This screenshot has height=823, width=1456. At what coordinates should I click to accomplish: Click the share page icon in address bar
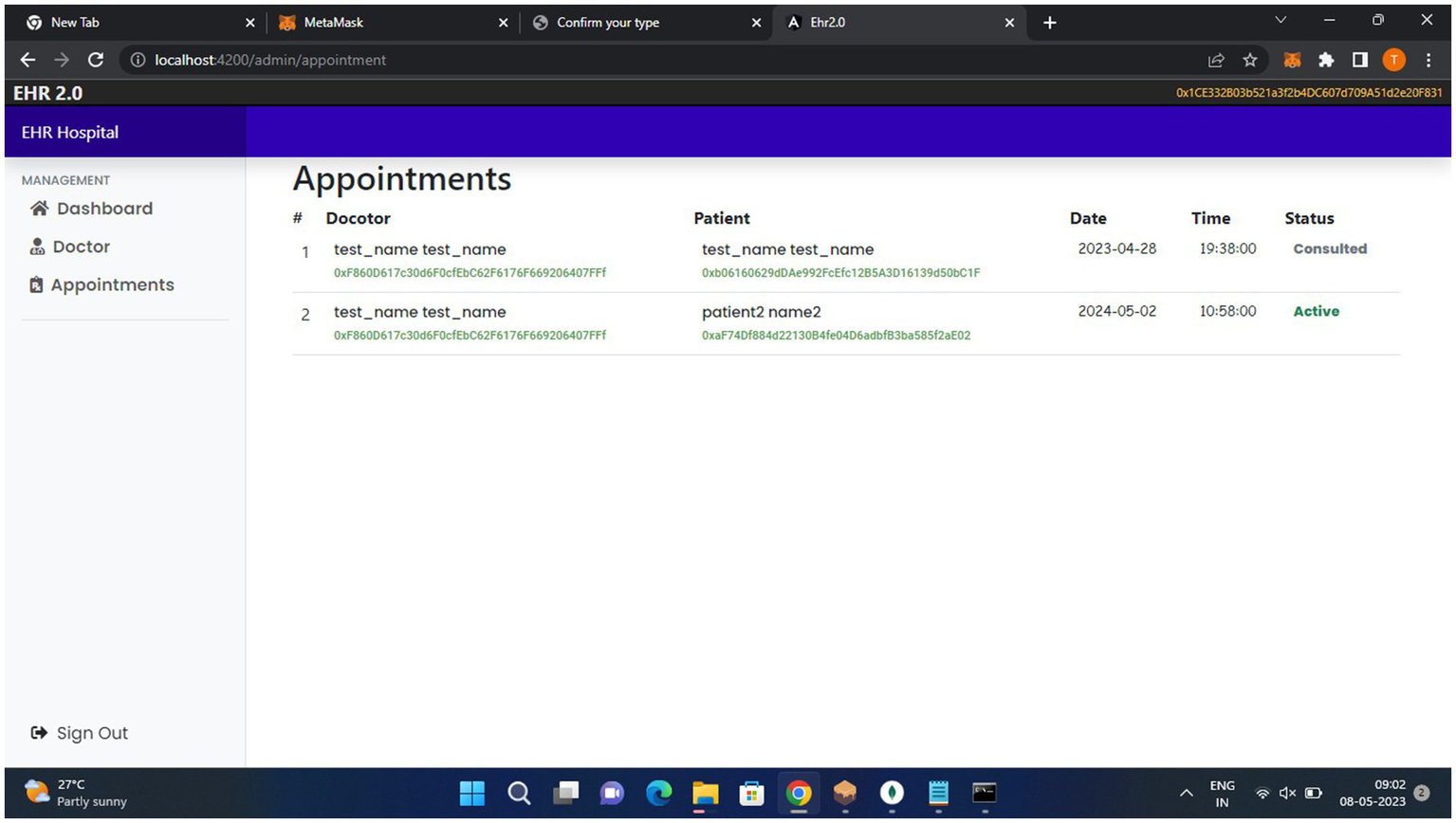pos(1215,60)
